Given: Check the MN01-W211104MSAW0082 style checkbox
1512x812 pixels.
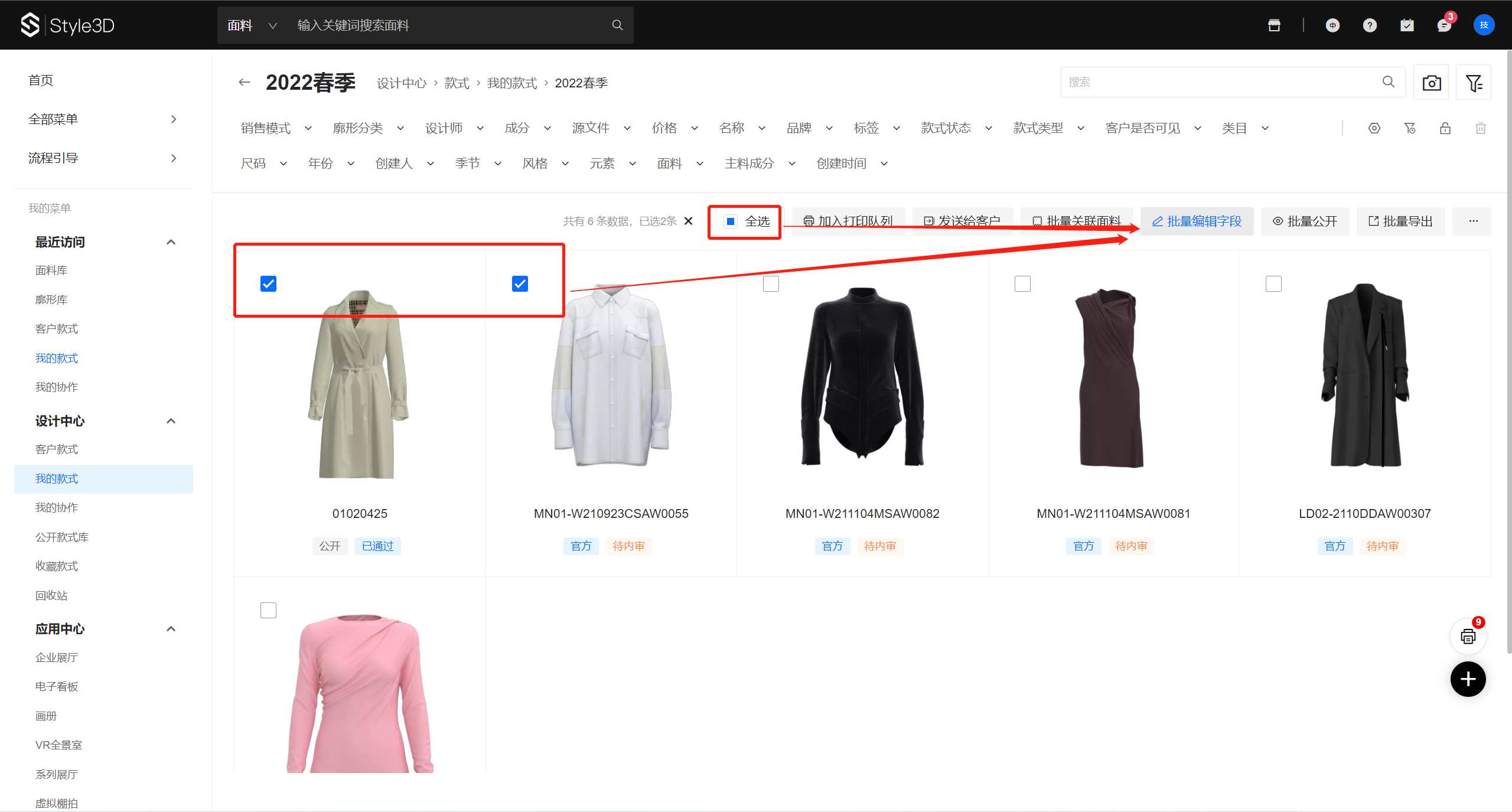Looking at the screenshot, I should tap(771, 284).
